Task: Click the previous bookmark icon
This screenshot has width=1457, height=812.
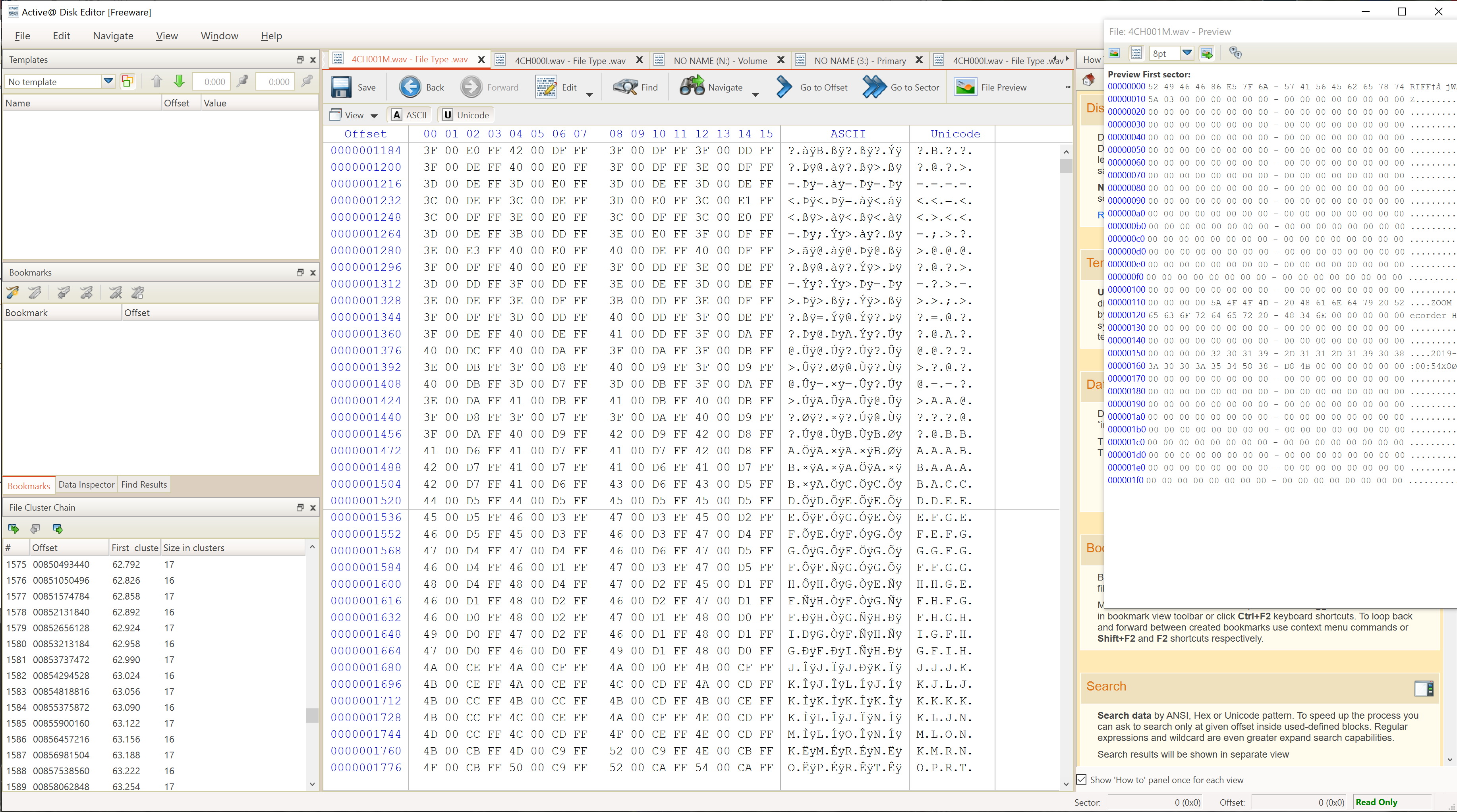Action: point(63,292)
